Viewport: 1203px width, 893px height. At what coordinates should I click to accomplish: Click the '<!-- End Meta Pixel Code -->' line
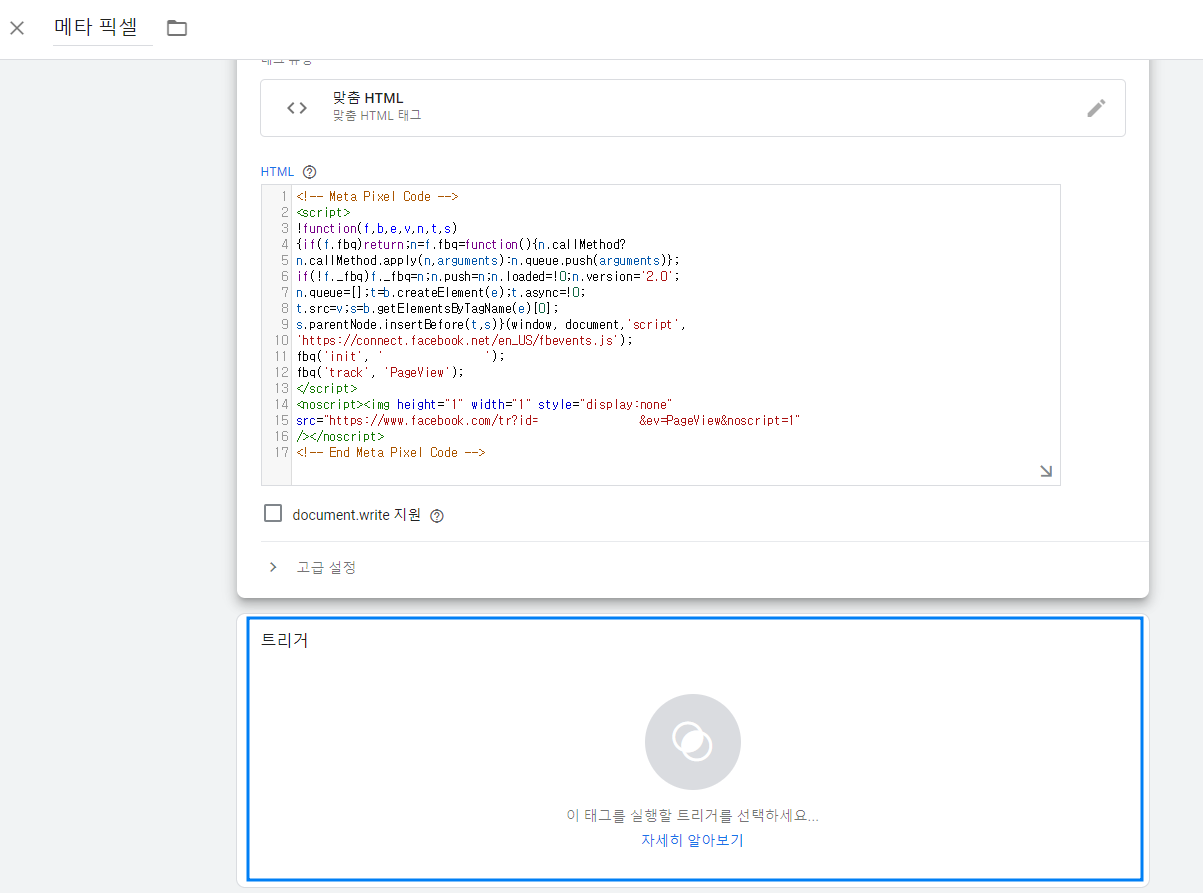click(x=391, y=452)
